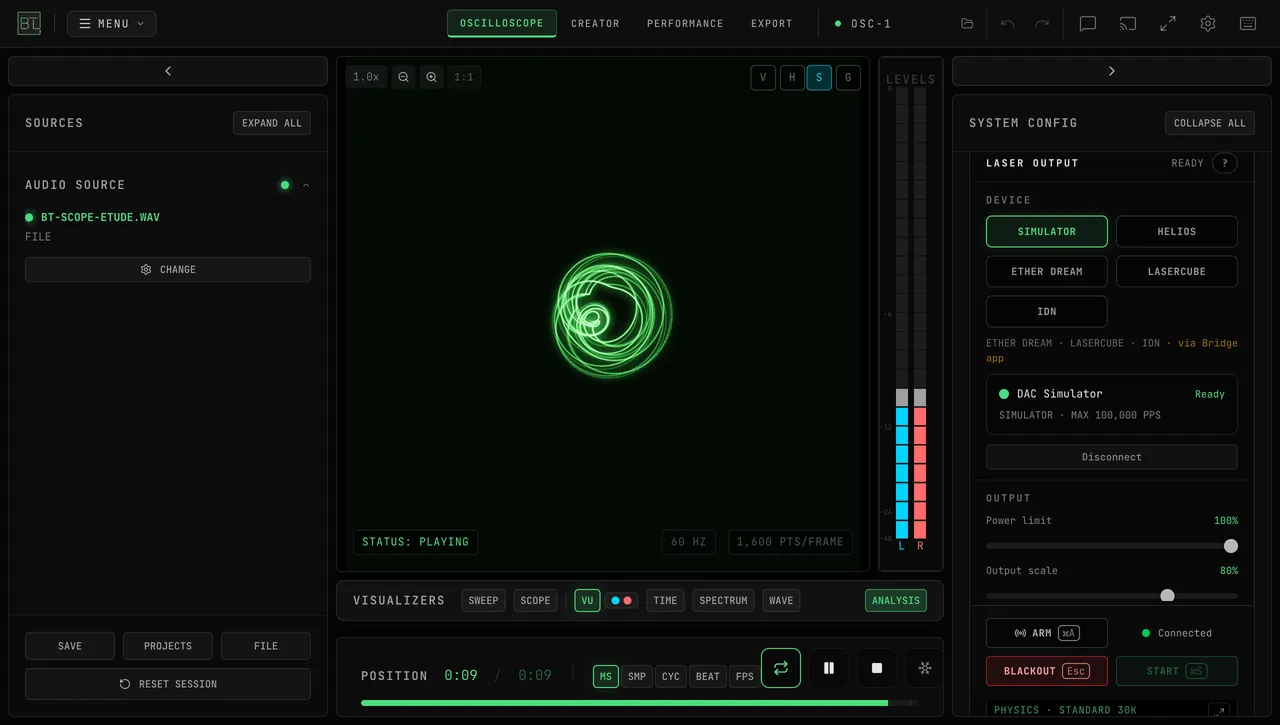This screenshot has height=725, width=1280.
Task: Toggle the VU visualizer
Action: (x=587, y=601)
